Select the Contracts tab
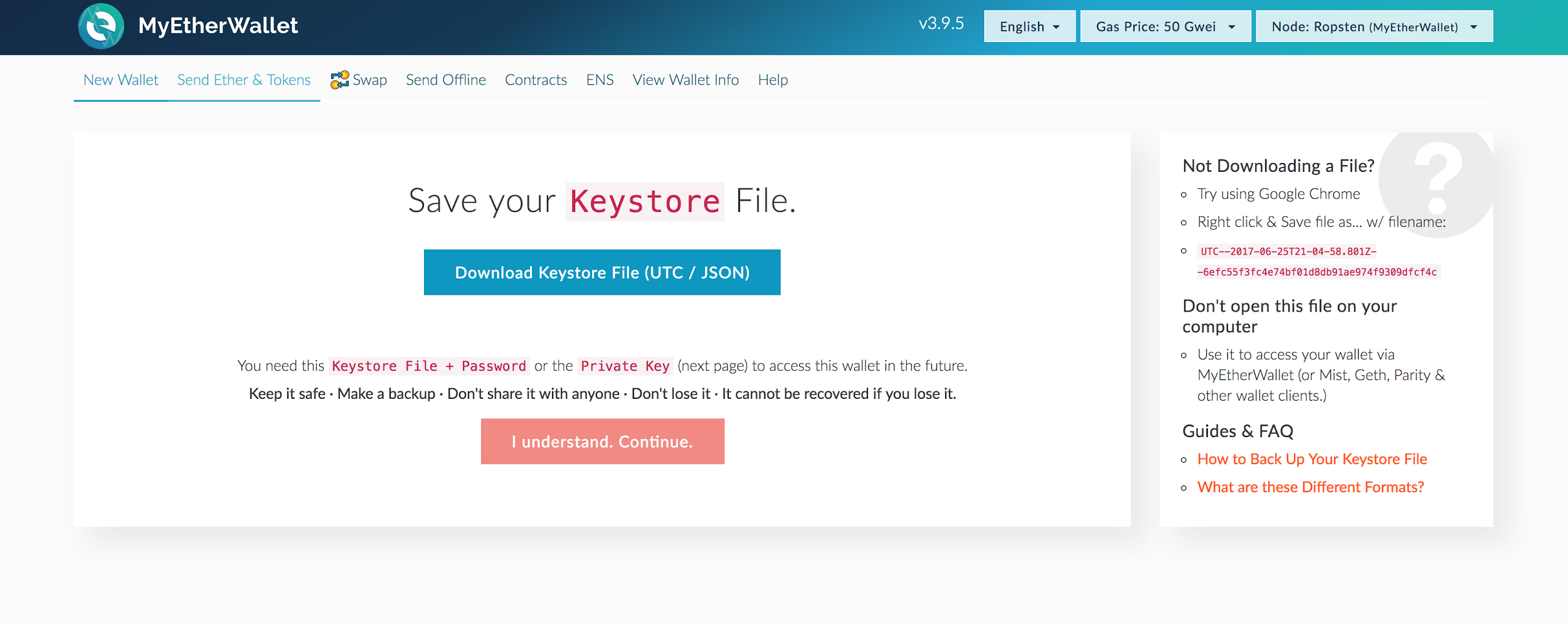This screenshot has width=1568, height=624. click(536, 80)
